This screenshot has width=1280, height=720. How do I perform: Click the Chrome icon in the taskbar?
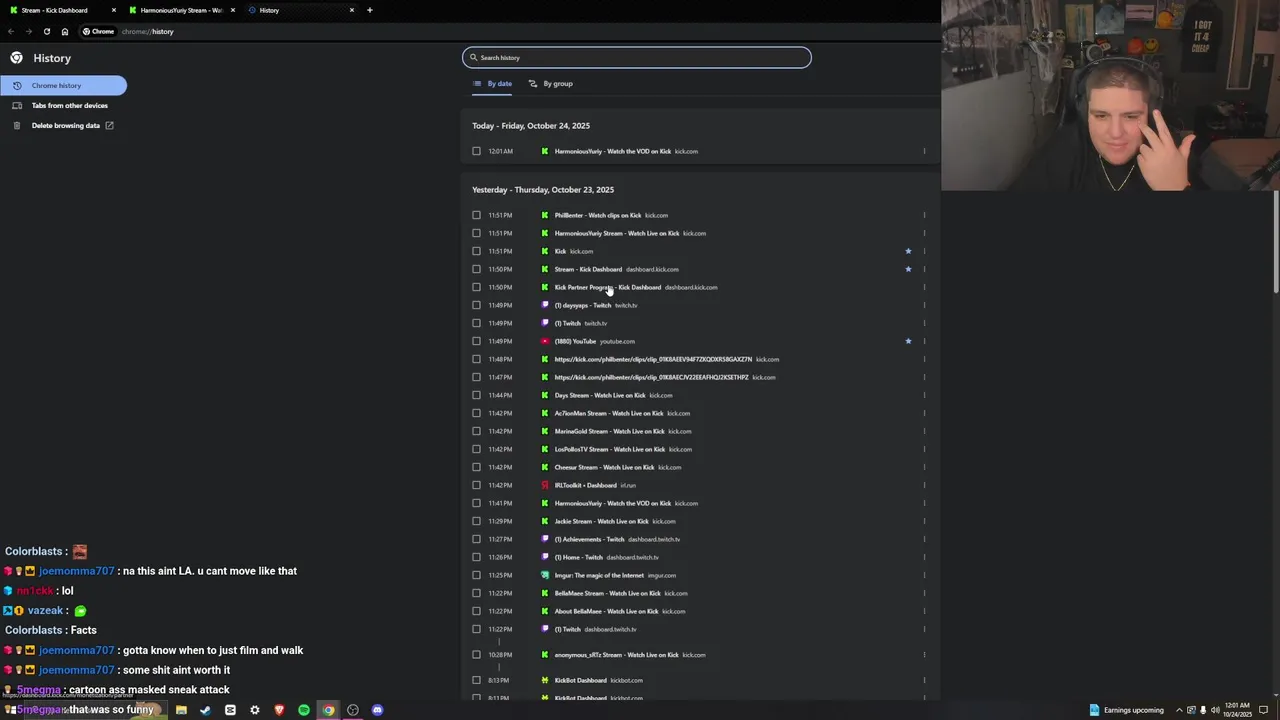pyautogui.click(x=328, y=710)
